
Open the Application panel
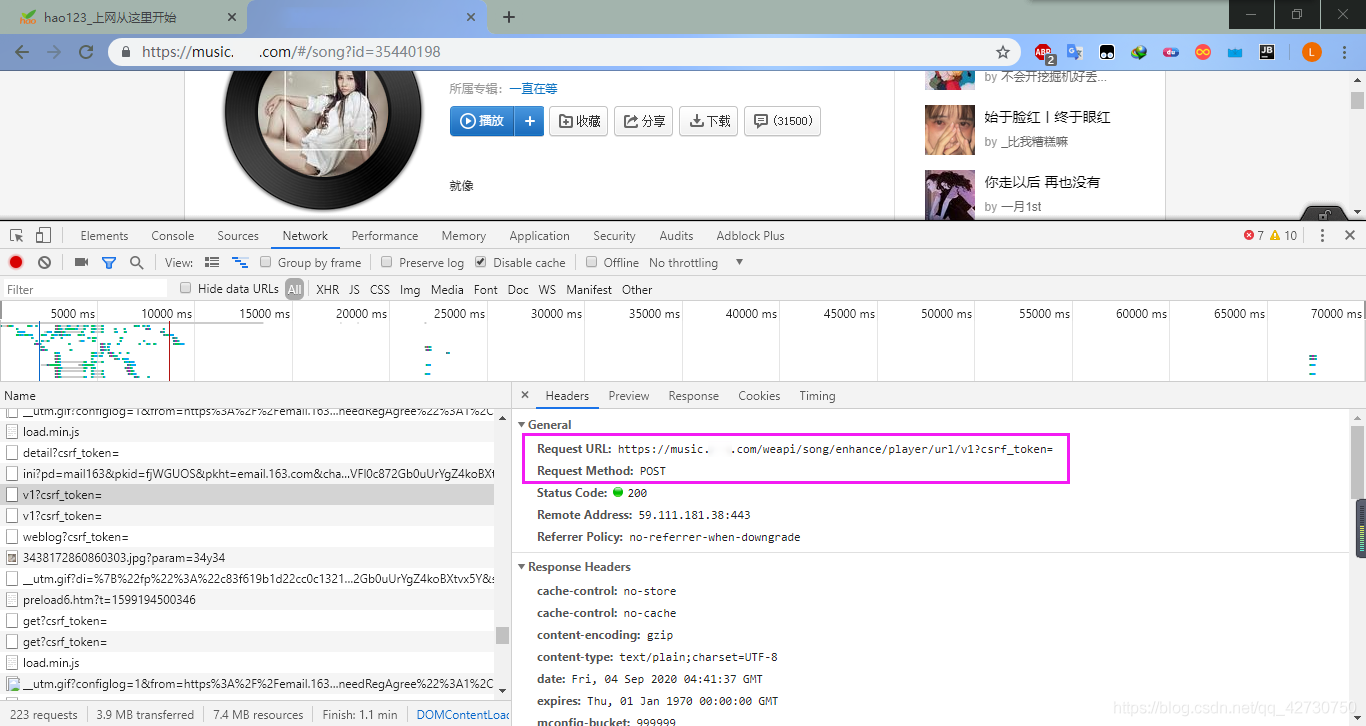pyautogui.click(x=539, y=236)
